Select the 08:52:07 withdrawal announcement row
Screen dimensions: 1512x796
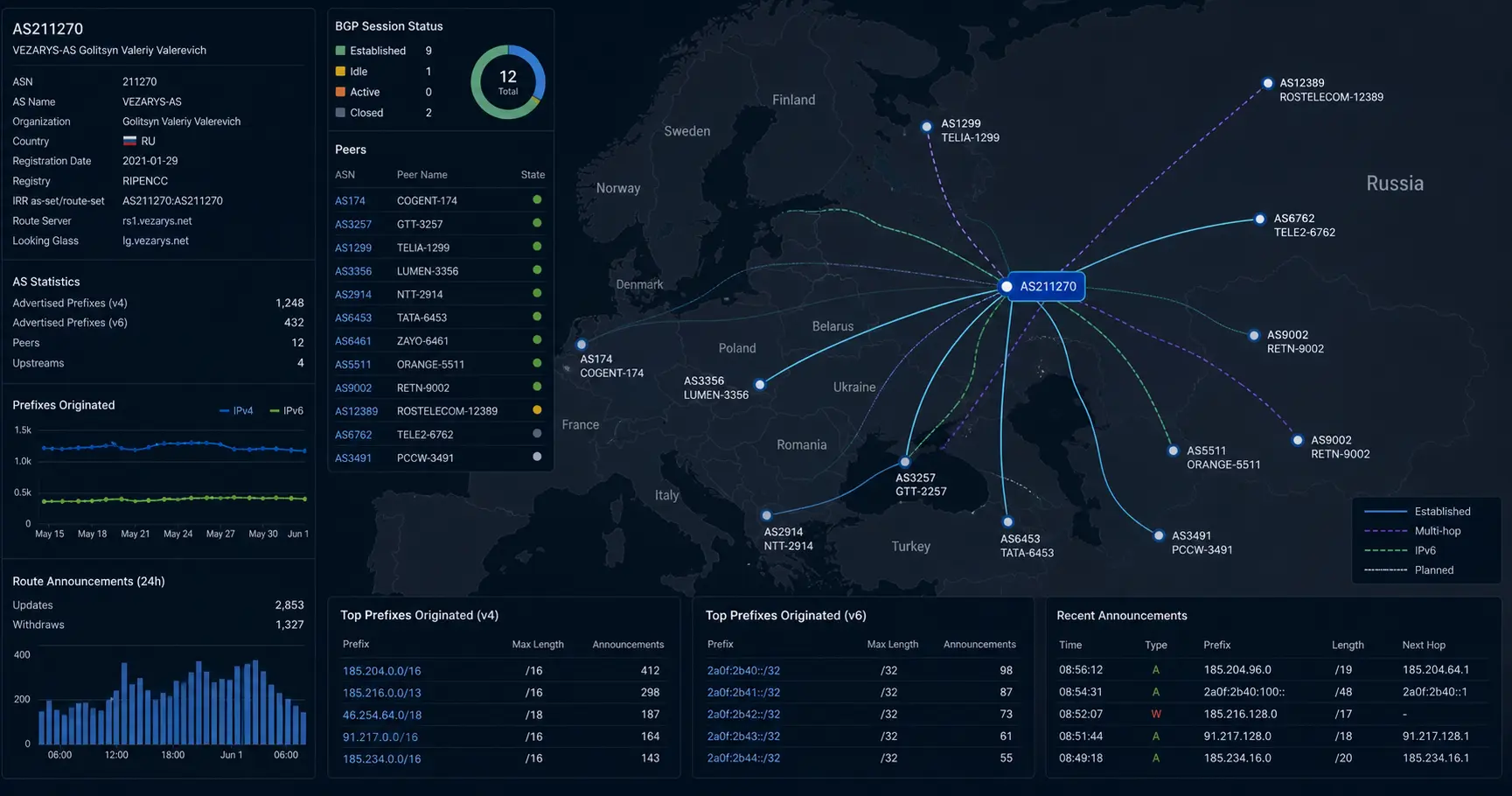1273,714
